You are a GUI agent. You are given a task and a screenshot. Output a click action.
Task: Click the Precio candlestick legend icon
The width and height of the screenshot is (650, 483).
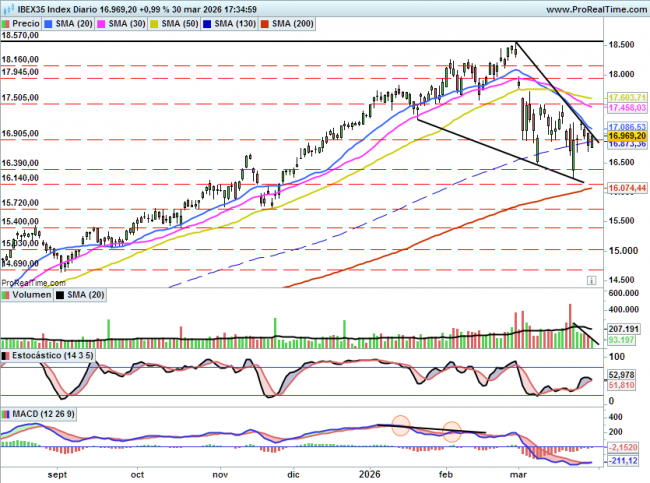click(x=8, y=22)
